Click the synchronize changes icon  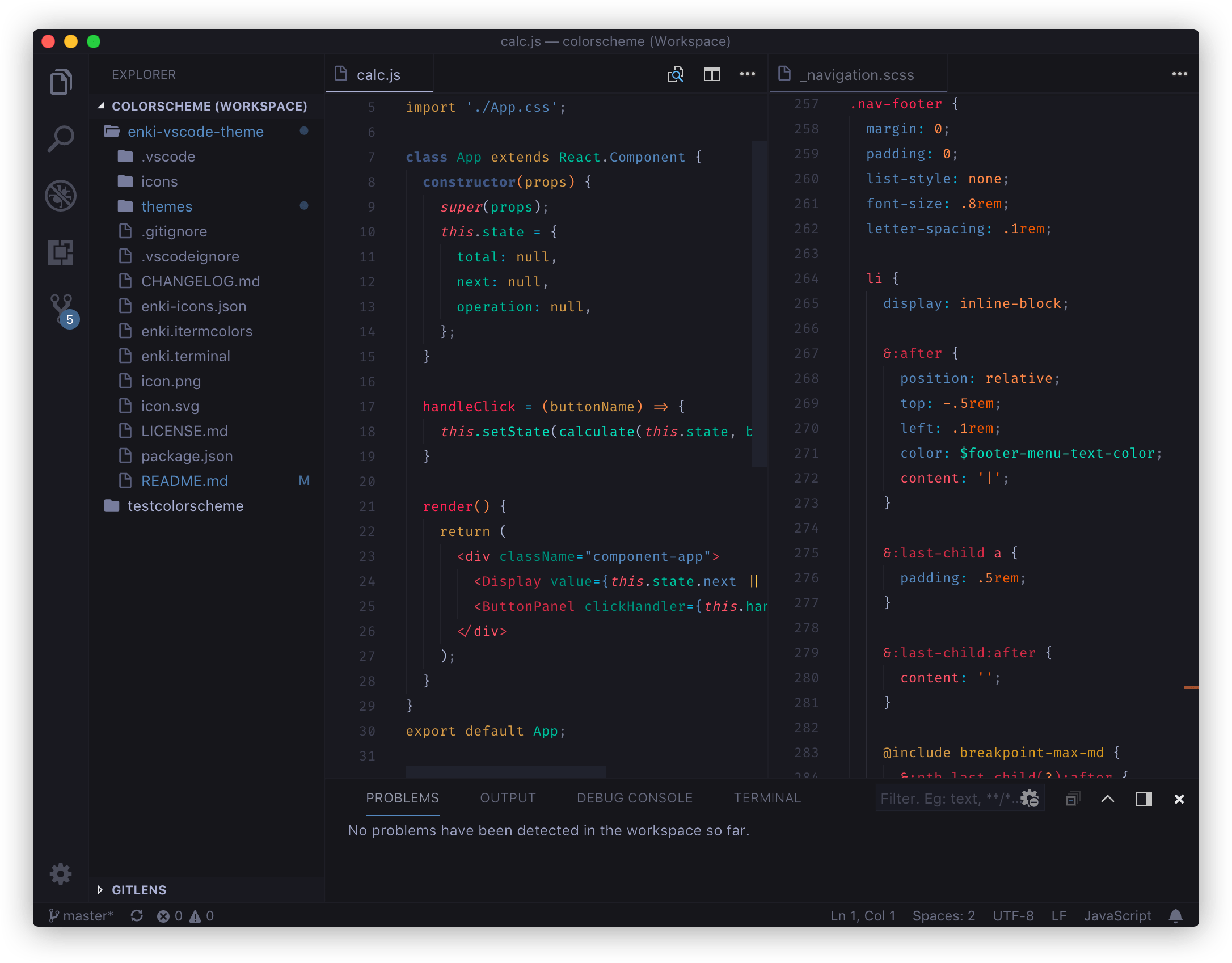point(137,916)
